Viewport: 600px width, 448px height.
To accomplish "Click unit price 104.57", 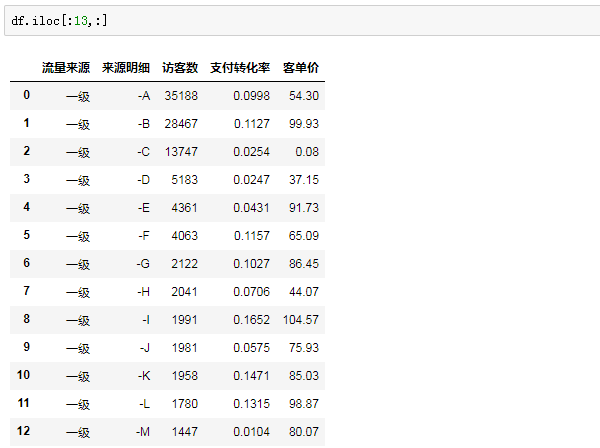I will (301, 320).
